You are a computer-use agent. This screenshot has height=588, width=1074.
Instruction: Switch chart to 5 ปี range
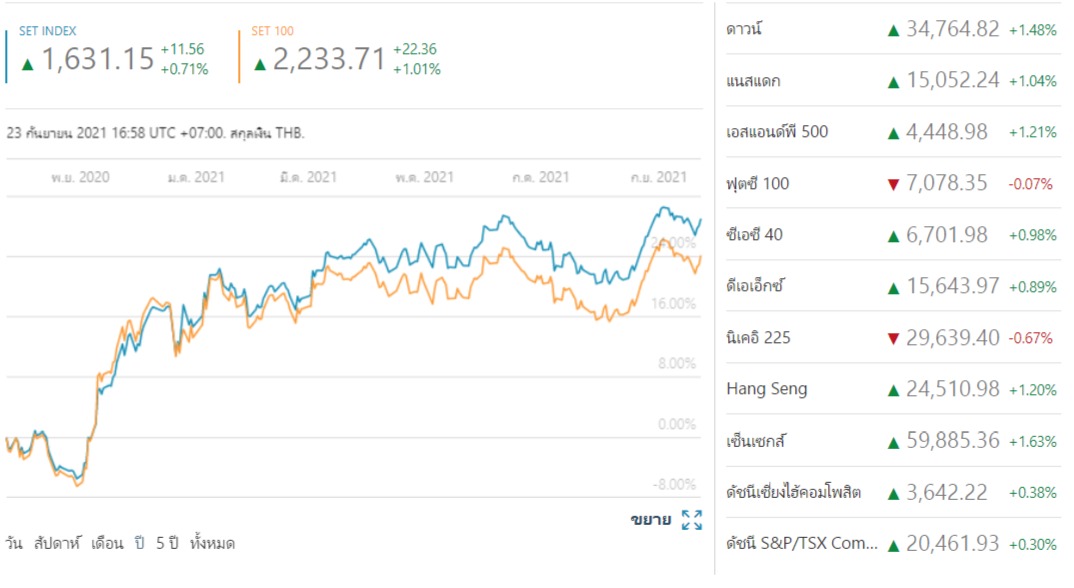pyautogui.click(x=166, y=544)
